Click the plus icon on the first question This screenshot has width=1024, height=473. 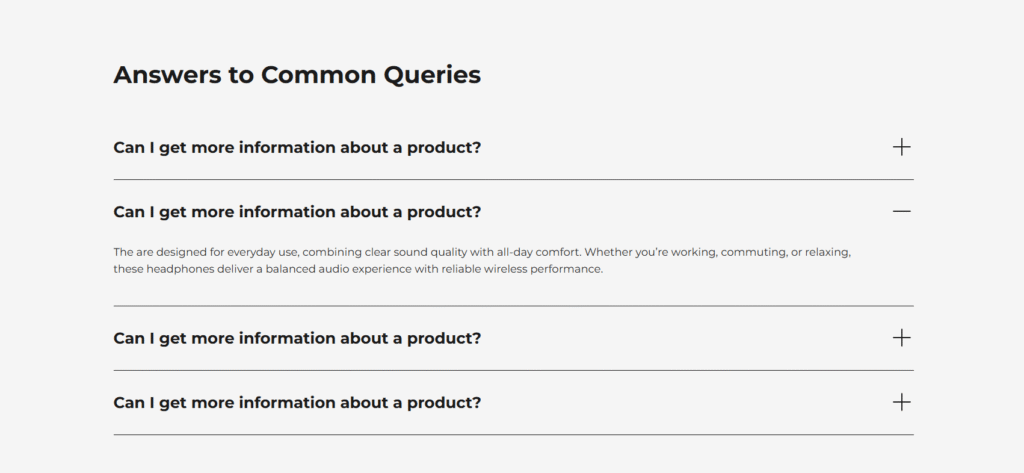click(x=901, y=147)
